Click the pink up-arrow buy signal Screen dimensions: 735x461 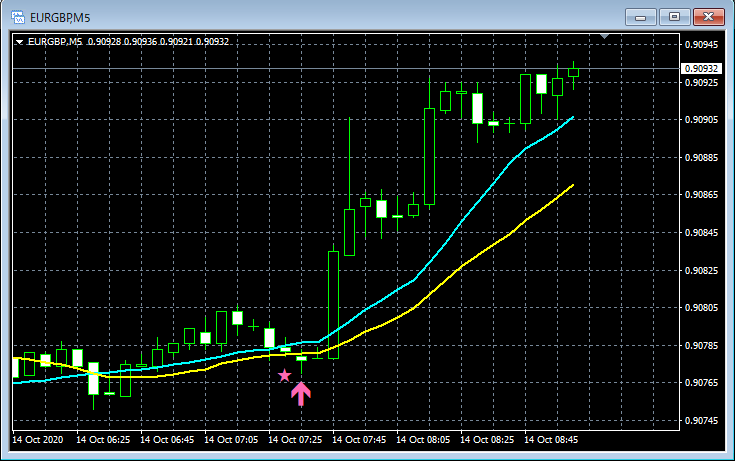pos(301,394)
